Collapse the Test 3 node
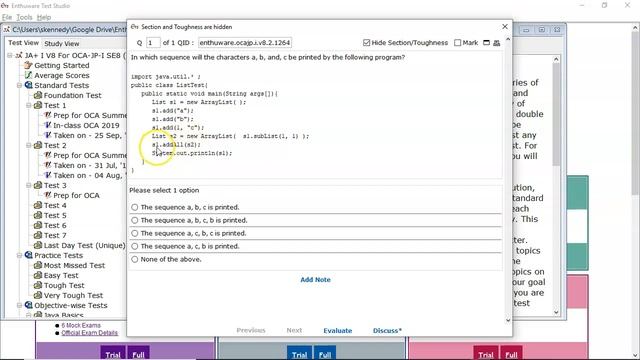This screenshot has width=640, height=360. click(x=29, y=185)
